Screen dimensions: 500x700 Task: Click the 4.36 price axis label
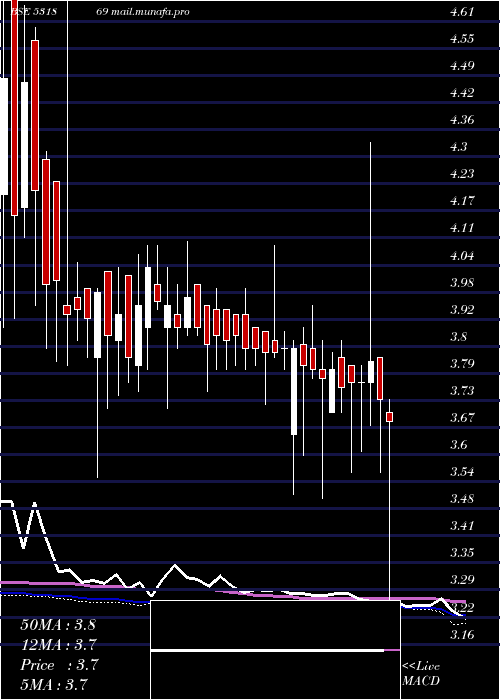[x=462, y=120]
